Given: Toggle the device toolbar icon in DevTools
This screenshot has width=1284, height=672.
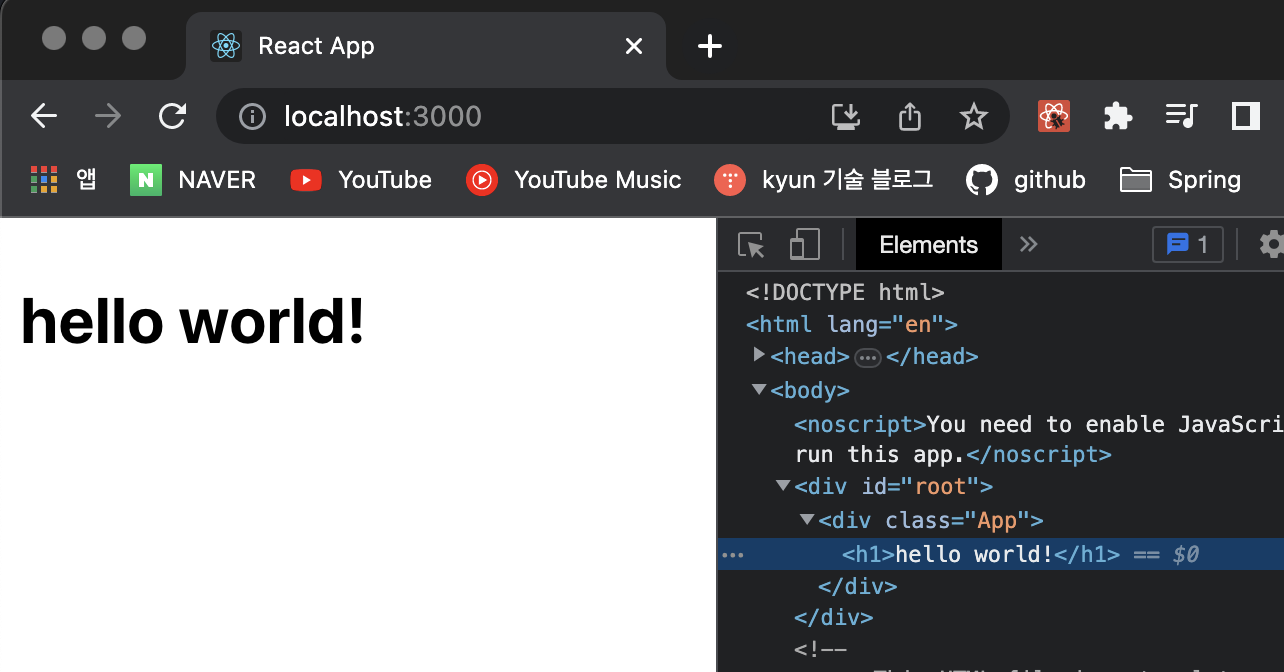Looking at the screenshot, I should [805, 245].
